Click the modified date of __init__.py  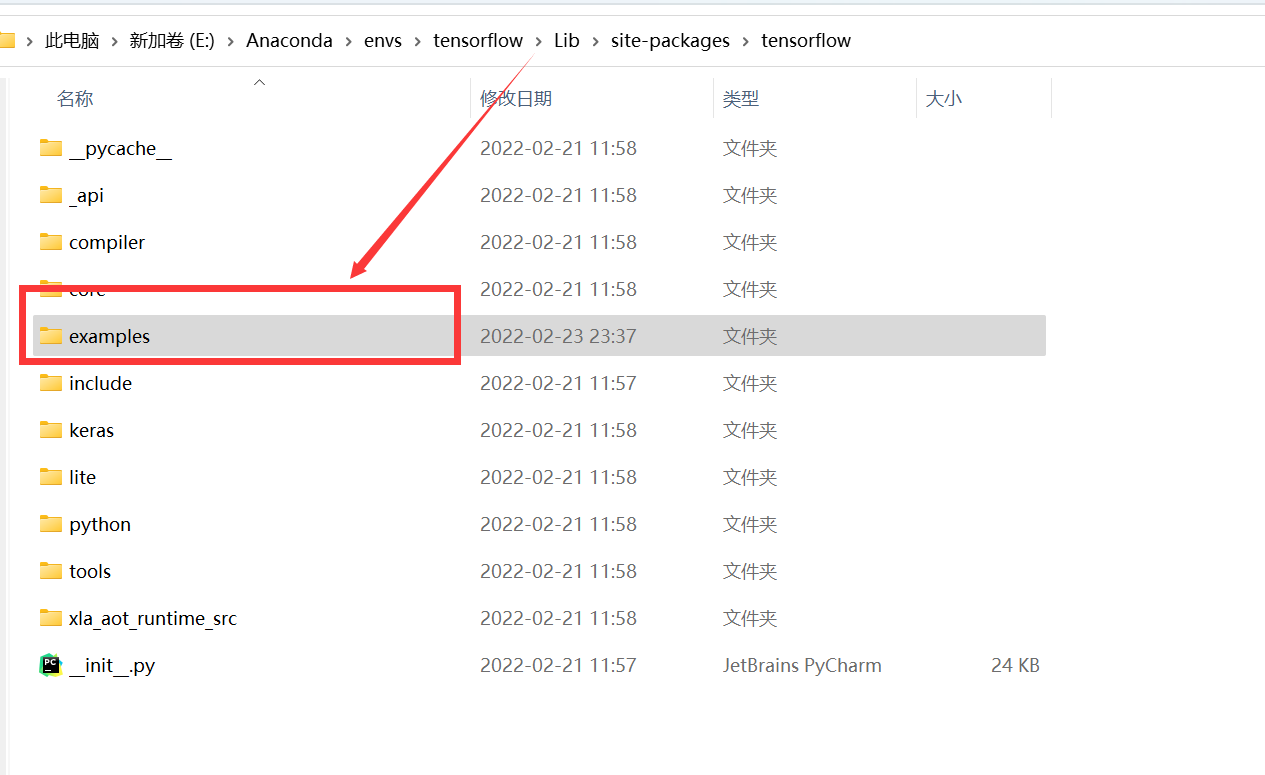pyautogui.click(x=558, y=666)
